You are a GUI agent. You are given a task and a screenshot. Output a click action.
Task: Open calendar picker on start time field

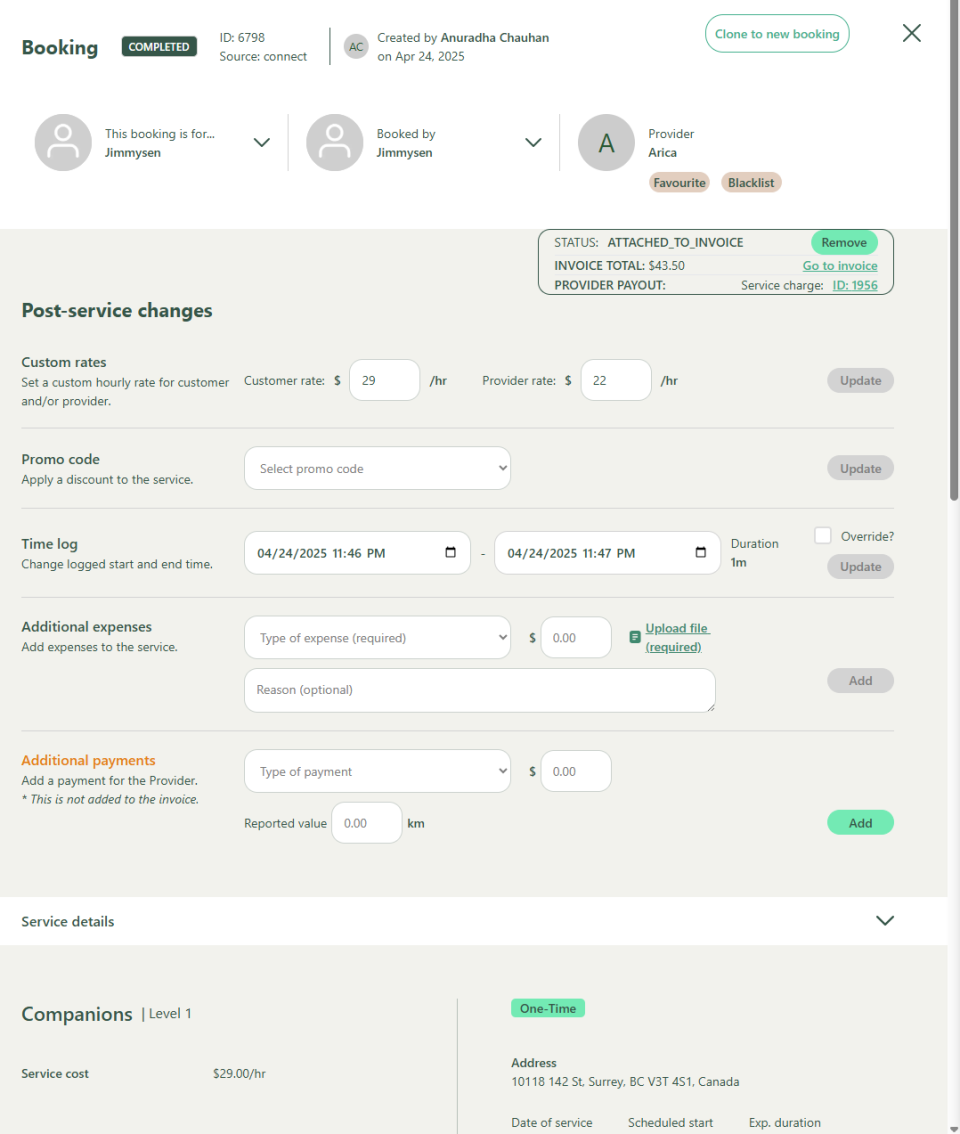[450, 553]
